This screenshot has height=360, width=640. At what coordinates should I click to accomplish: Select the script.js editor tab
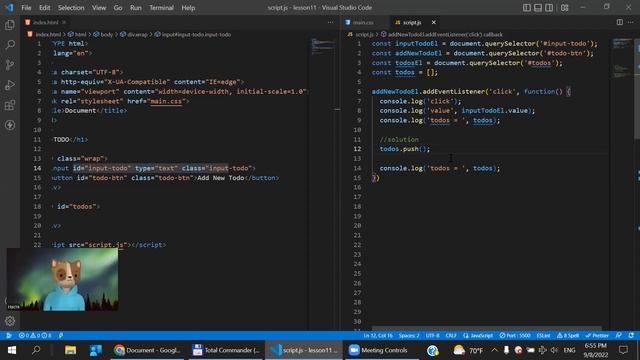coord(411,22)
